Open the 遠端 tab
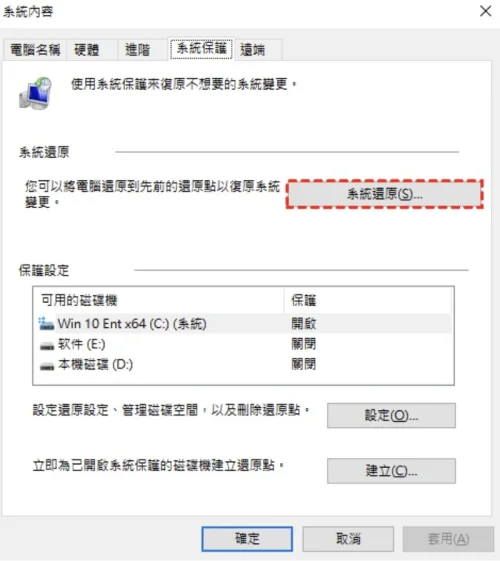This screenshot has width=500, height=561. pos(253,49)
